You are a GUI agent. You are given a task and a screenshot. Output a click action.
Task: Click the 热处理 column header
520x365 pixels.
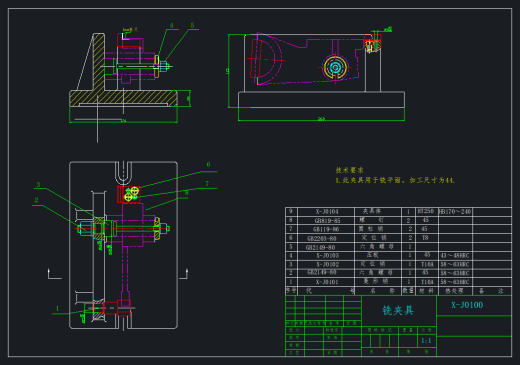click(x=454, y=291)
